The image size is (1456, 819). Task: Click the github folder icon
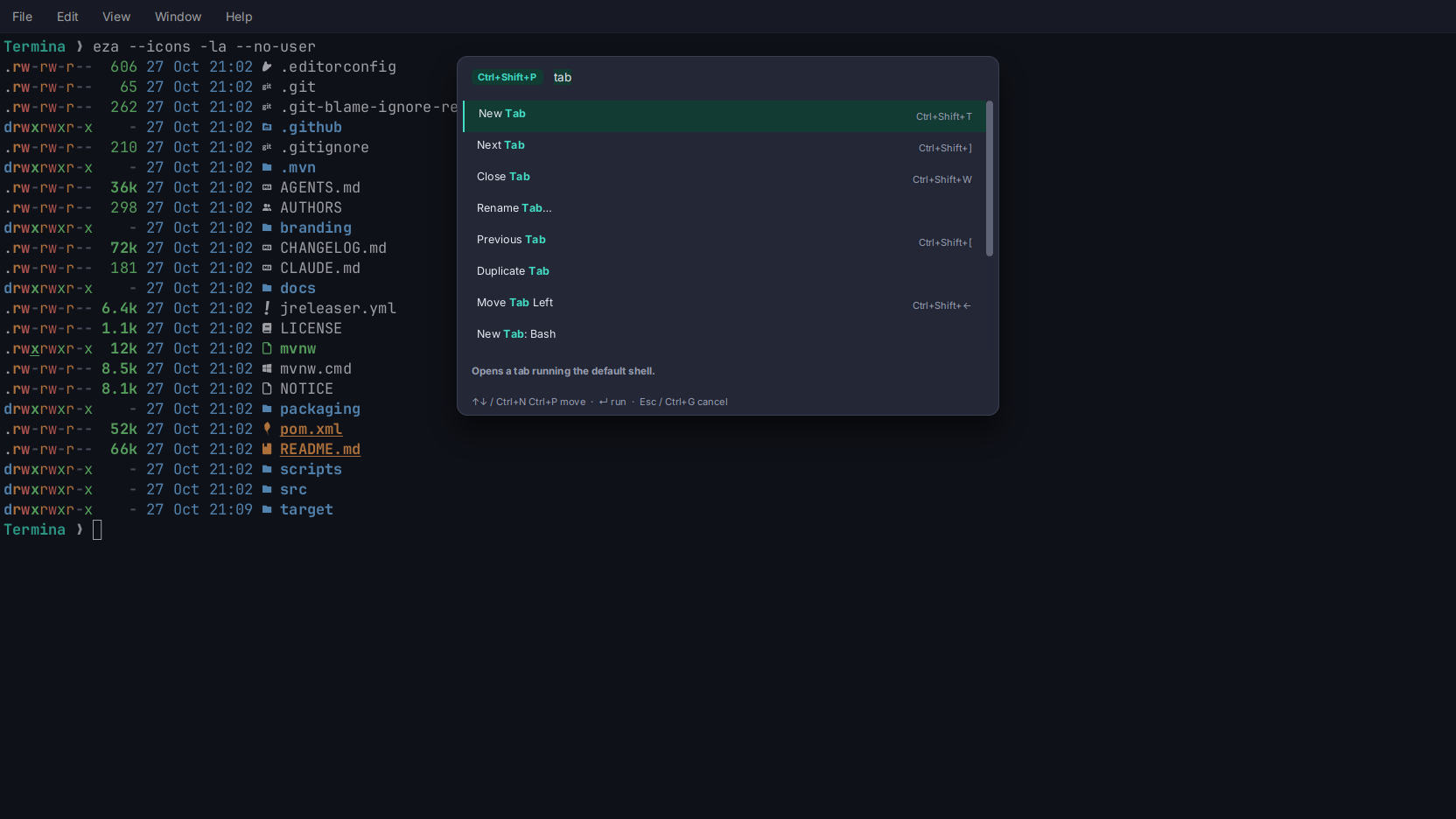tap(267, 127)
